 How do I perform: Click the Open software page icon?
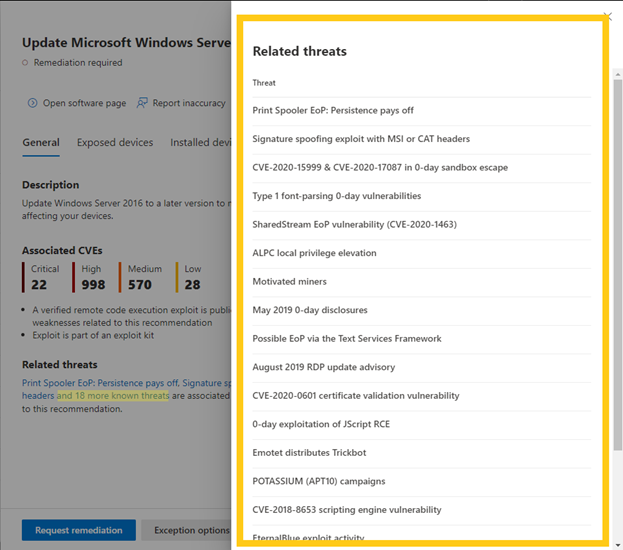(32, 103)
